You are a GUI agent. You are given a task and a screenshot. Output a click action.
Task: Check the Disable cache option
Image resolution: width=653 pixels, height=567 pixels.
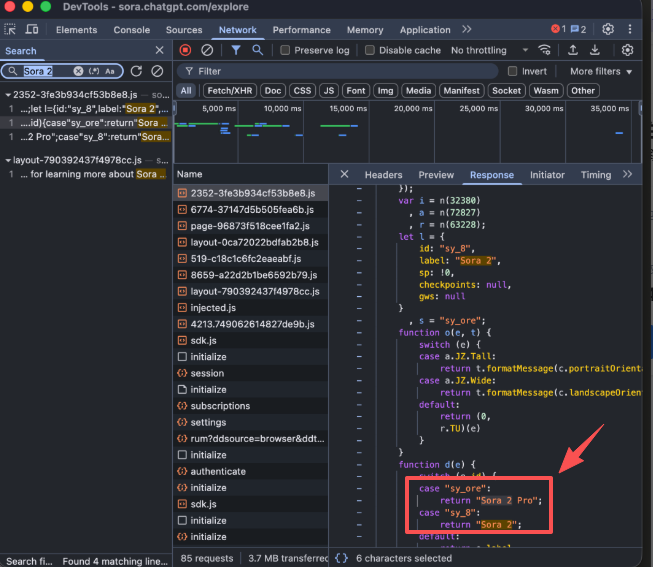coord(370,50)
